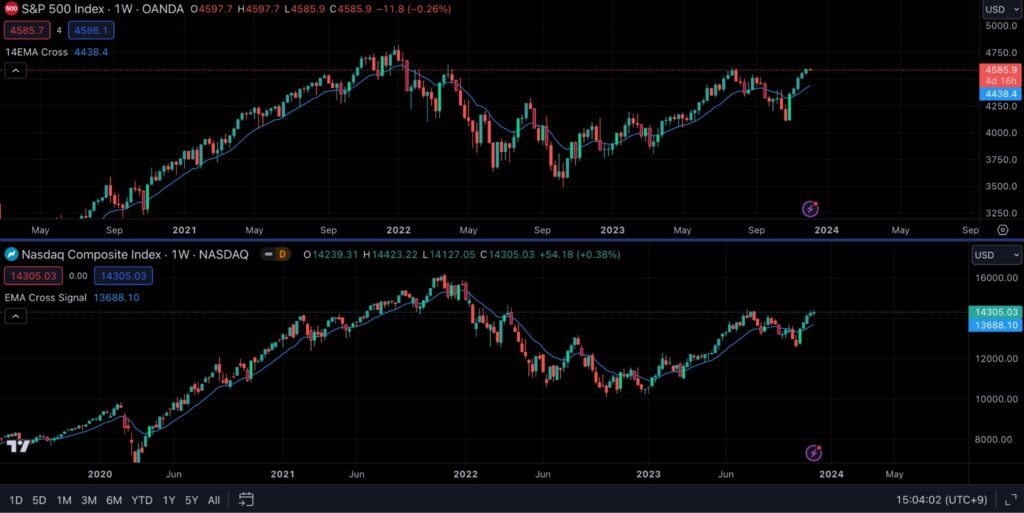Click the Nasdaq sell price 14305.03 button
Screen dimensions: 1024x513
tap(33, 275)
